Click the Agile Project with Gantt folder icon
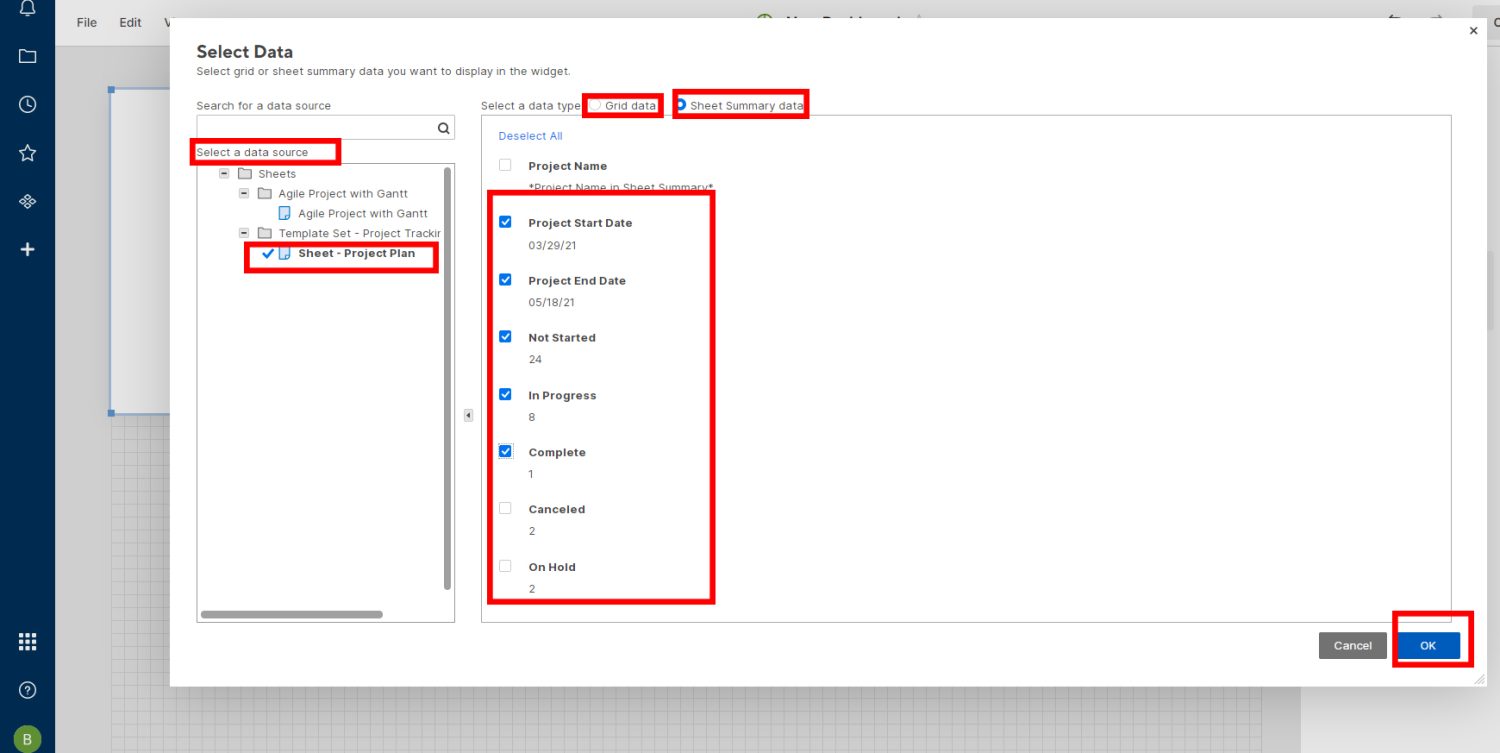This screenshot has width=1500, height=753. [x=265, y=194]
